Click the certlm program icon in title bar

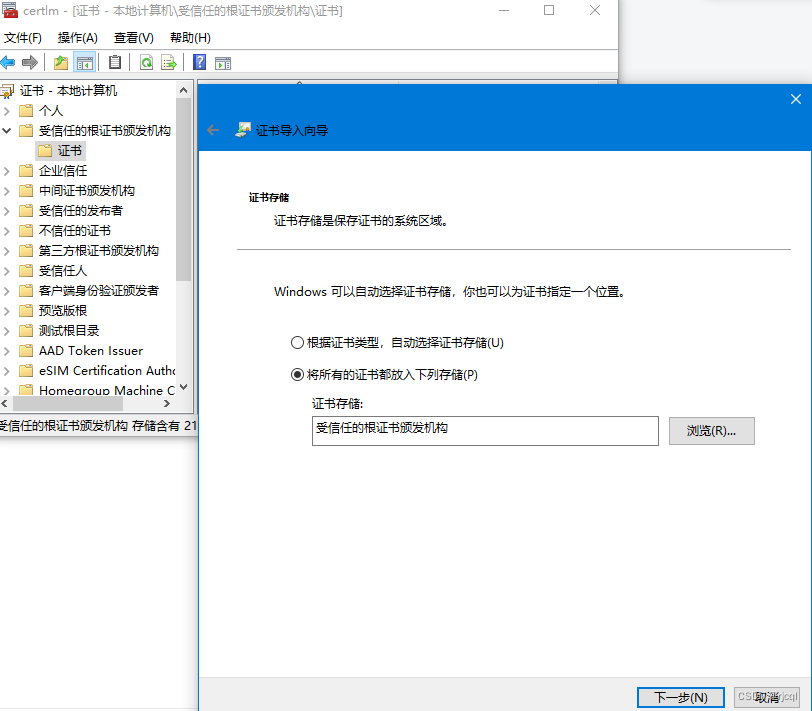tap(10, 11)
